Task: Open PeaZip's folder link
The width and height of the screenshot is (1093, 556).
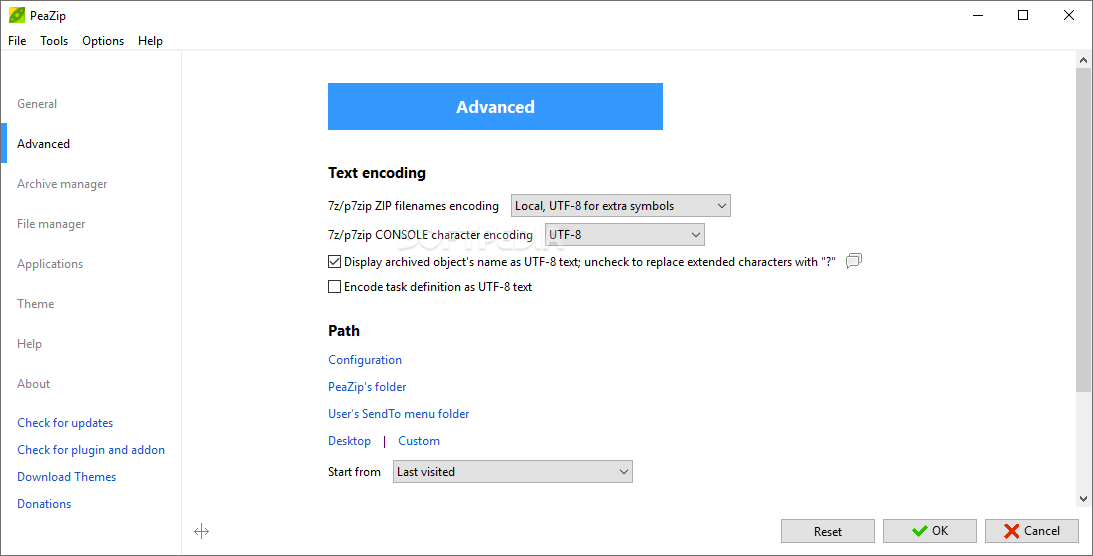Action: [x=367, y=387]
